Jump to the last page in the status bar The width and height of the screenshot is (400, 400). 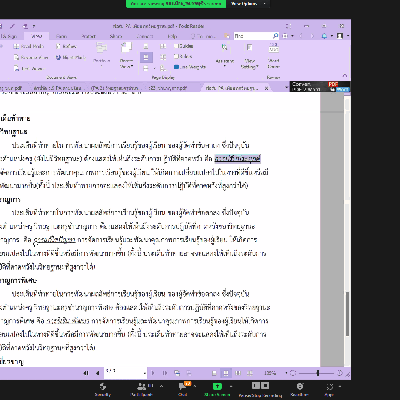click(x=165, y=373)
